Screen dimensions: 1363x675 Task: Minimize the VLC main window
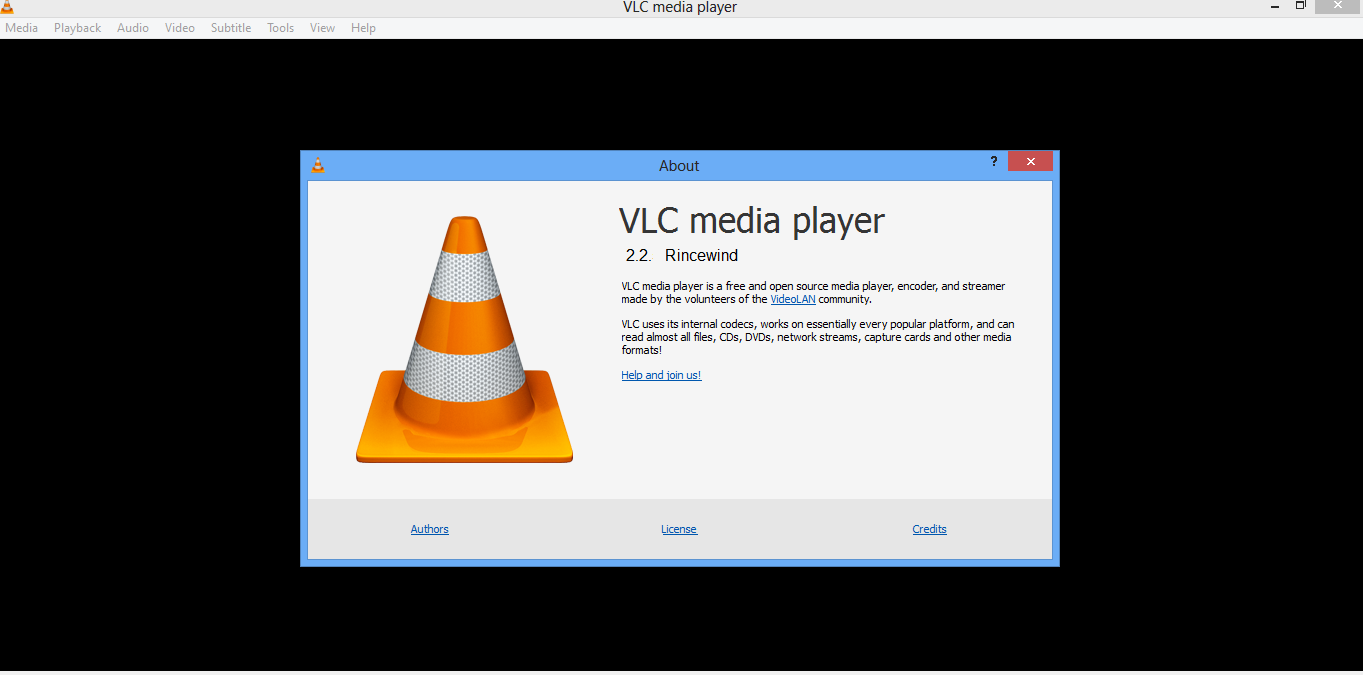(x=1273, y=6)
